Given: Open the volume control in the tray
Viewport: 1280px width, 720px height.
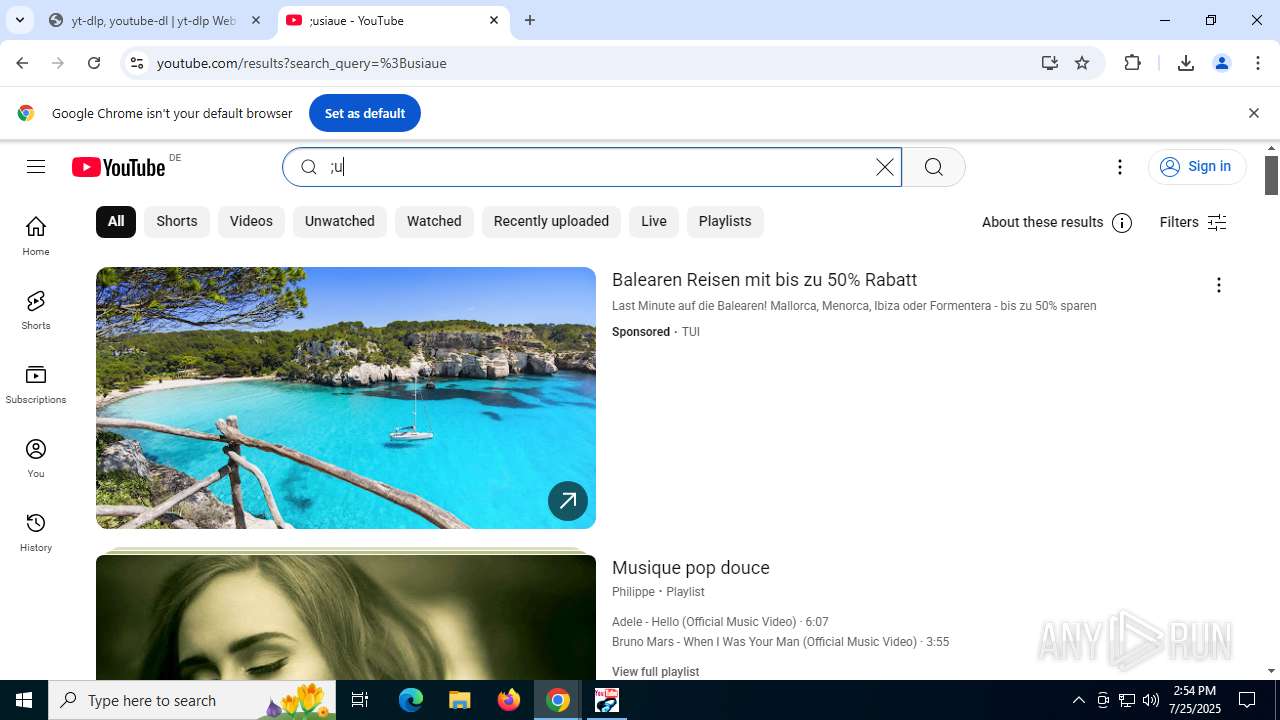Looking at the screenshot, I should click(1151, 700).
